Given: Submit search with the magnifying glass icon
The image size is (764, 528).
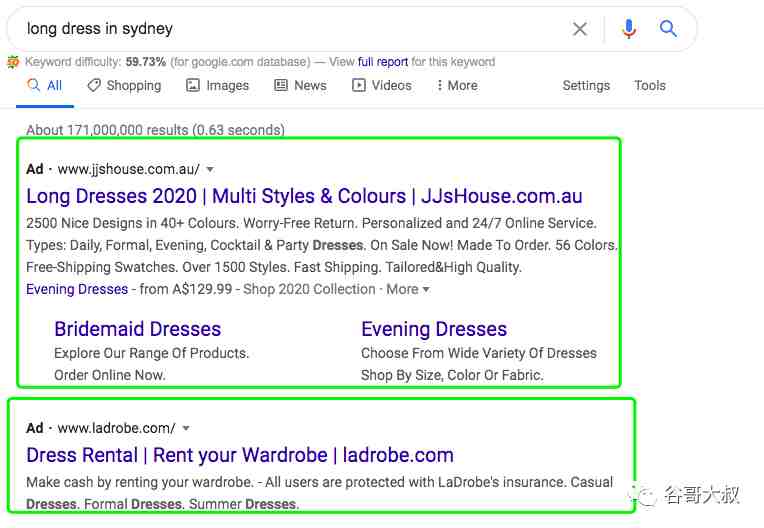Looking at the screenshot, I should point(668,29).
